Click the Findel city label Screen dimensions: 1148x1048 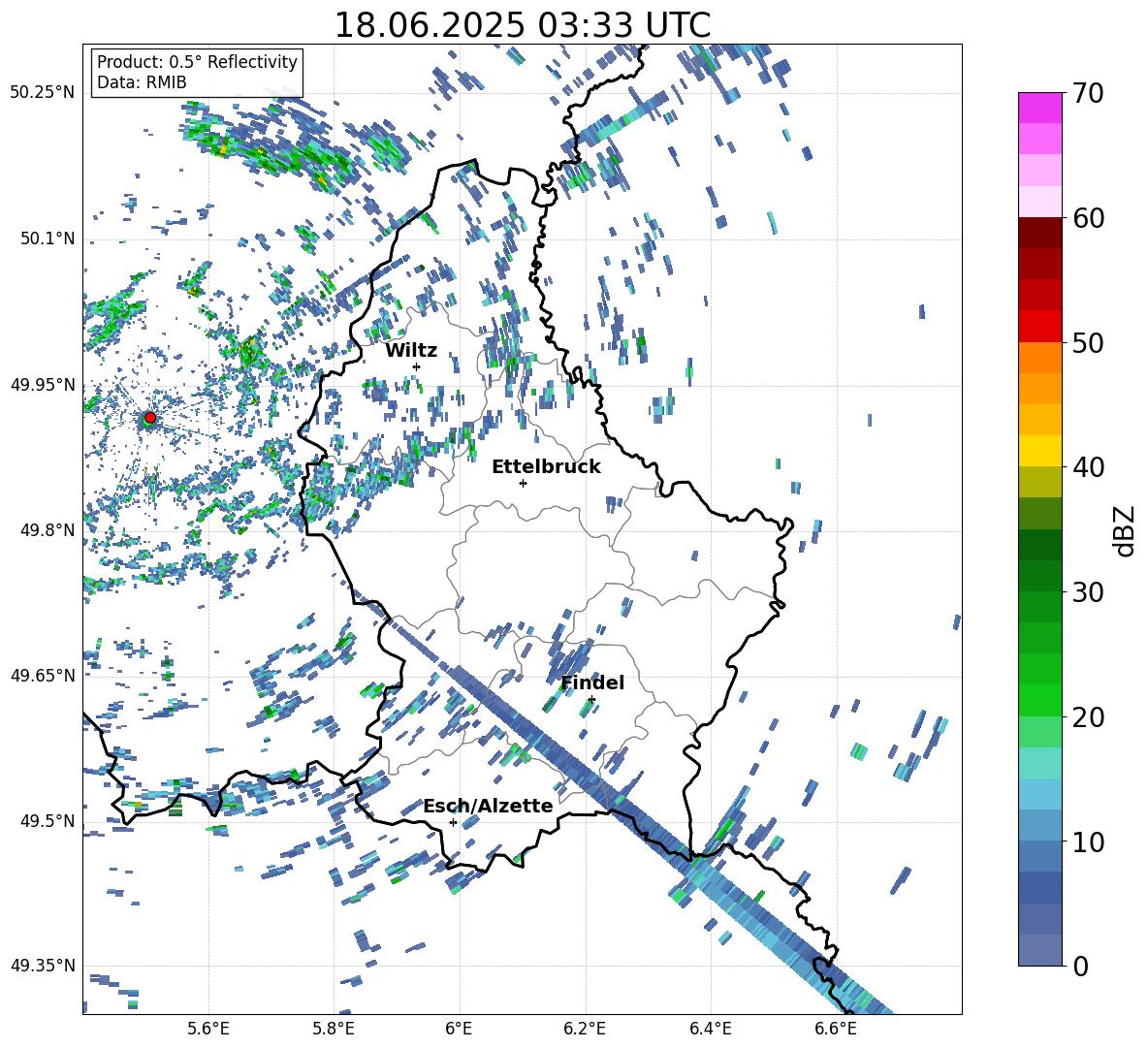click(x=592, y=683)
